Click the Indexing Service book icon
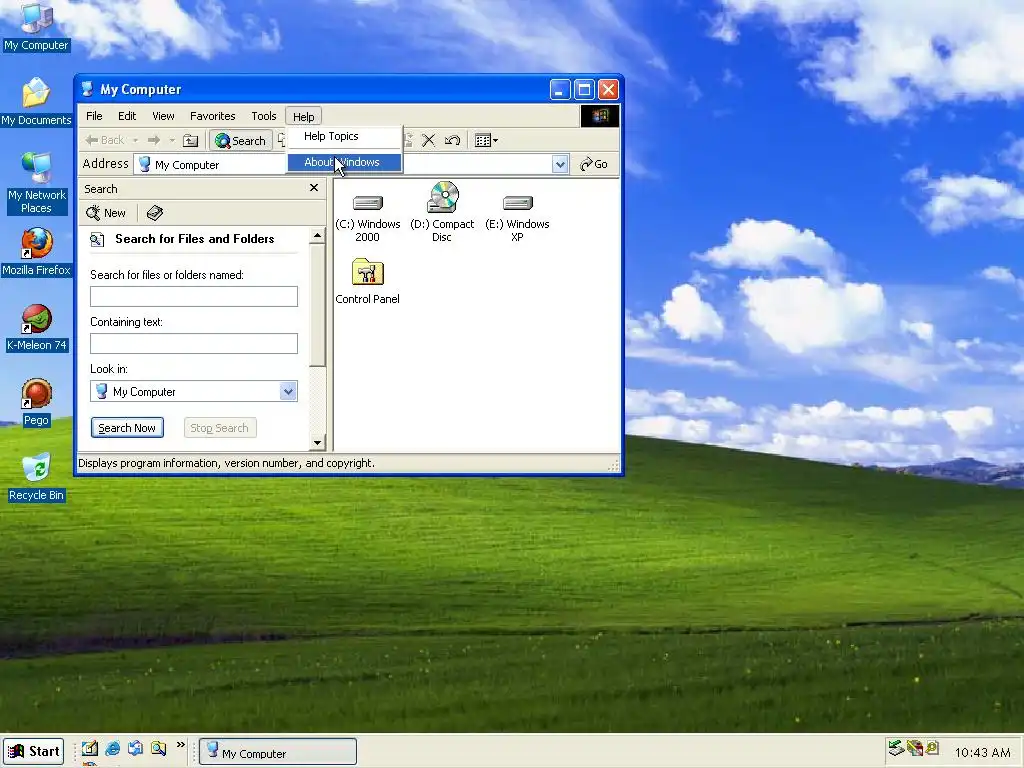1024x768 pixels. [x=155, y=213]
